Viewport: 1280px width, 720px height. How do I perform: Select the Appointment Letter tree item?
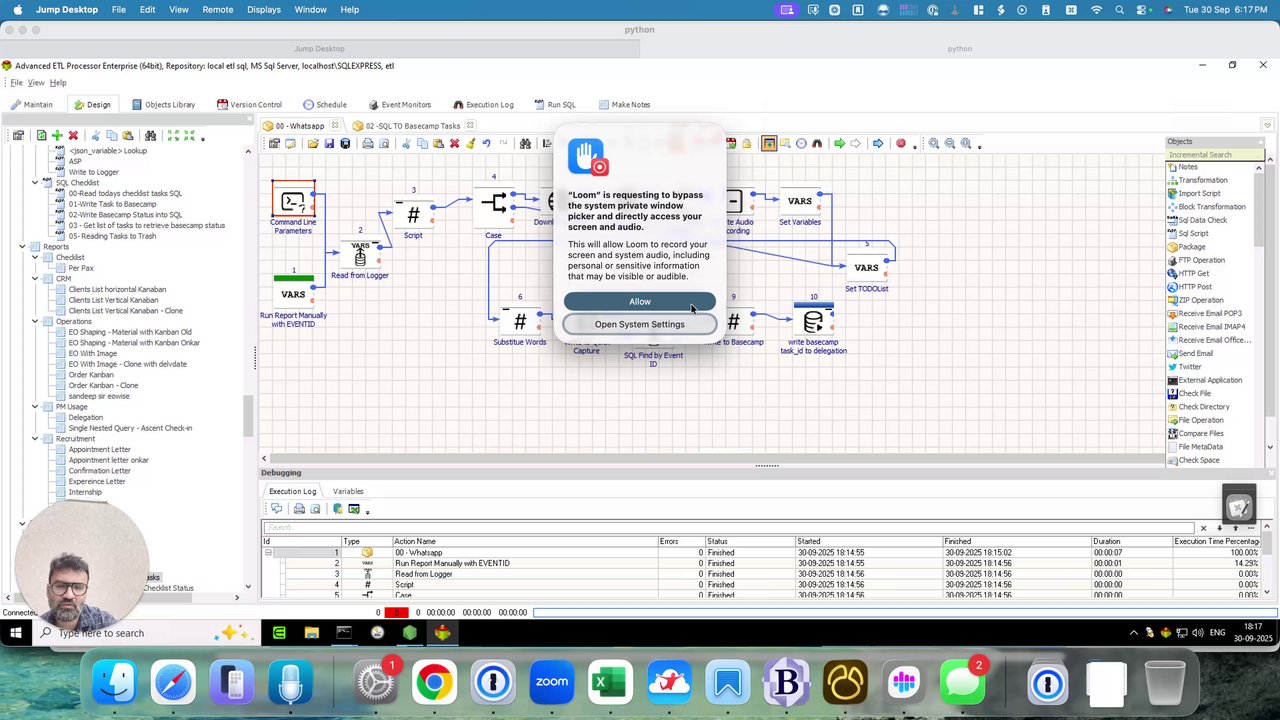tap(99, 449)
